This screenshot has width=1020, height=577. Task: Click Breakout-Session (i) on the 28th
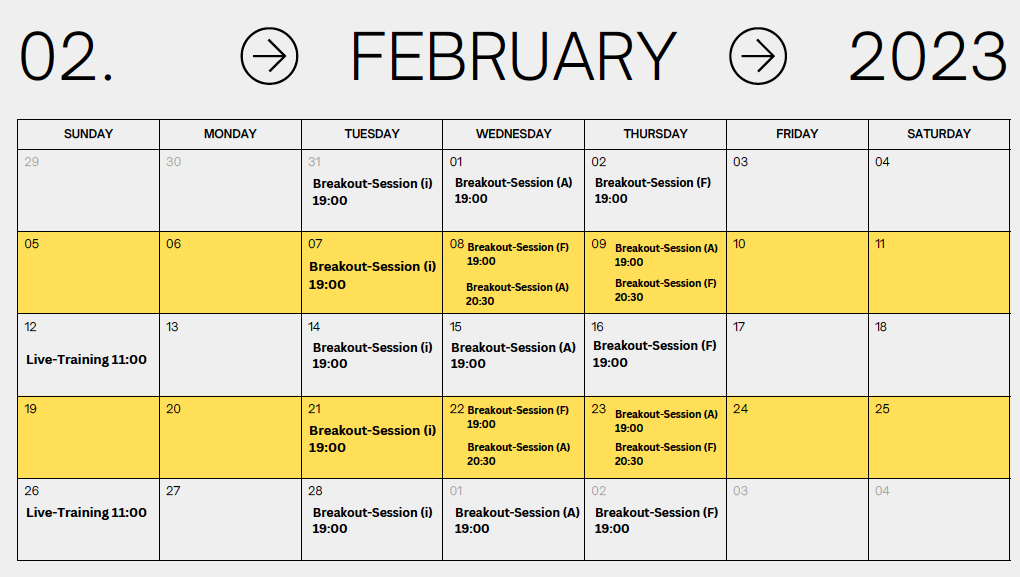click(372, 520)
